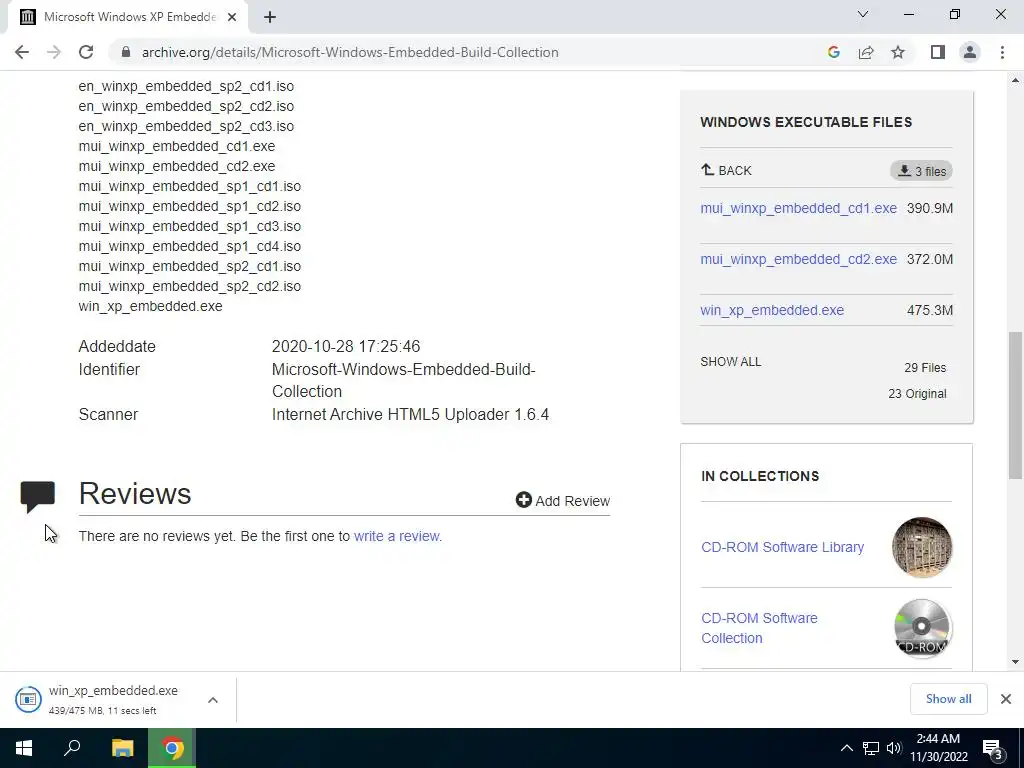Show hidden system tray icons
1024x768 pixels.
(846, 748)
